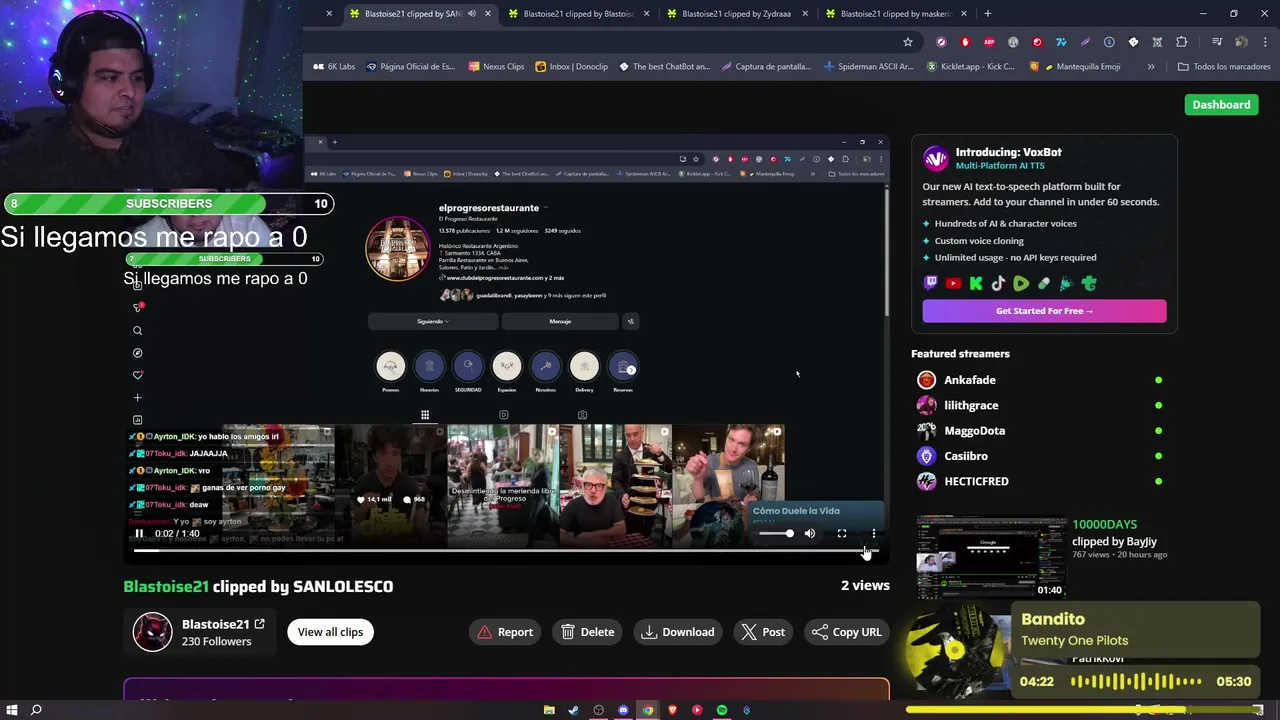Click the Blastoise21 name in the clip title
The height and width of the screenshot is (720, 1280).
[x=166, y=586]
